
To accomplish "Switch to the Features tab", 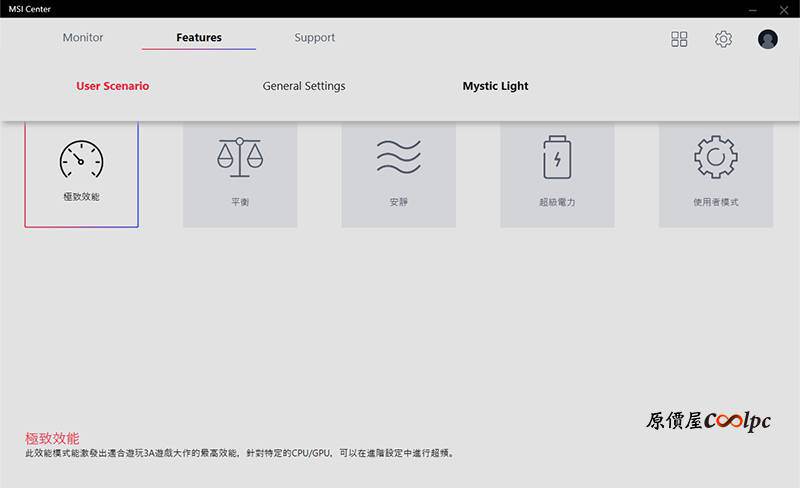I will pyautogui.click(x=199, y=37).
